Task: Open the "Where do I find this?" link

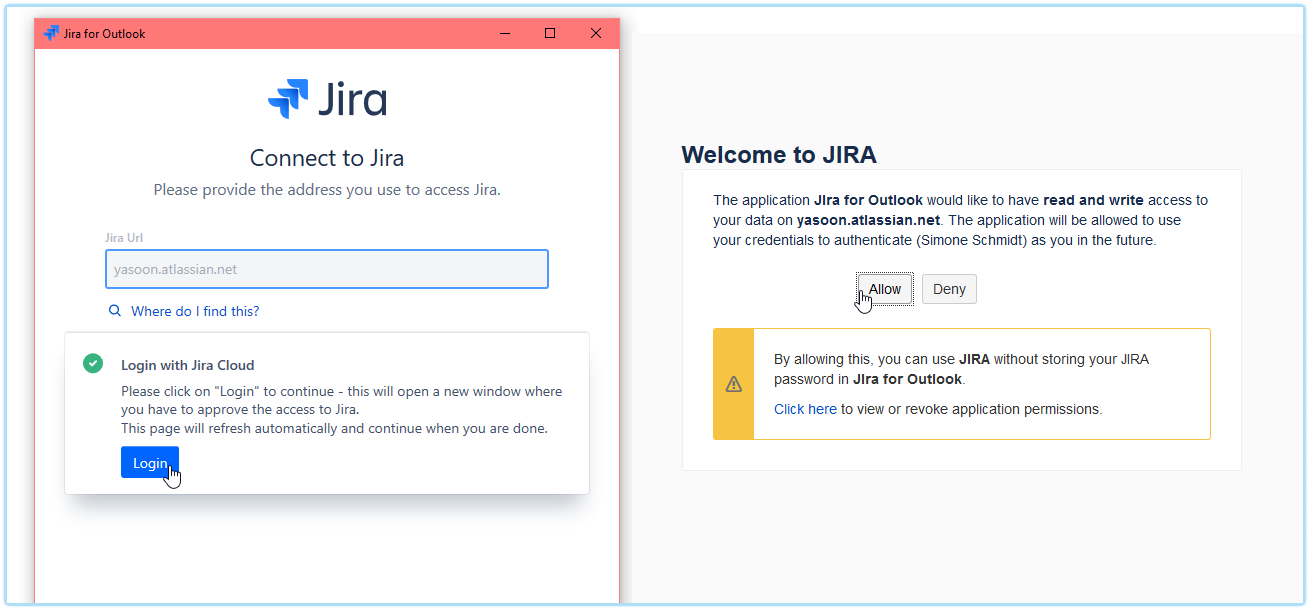Action: point(195,311)
